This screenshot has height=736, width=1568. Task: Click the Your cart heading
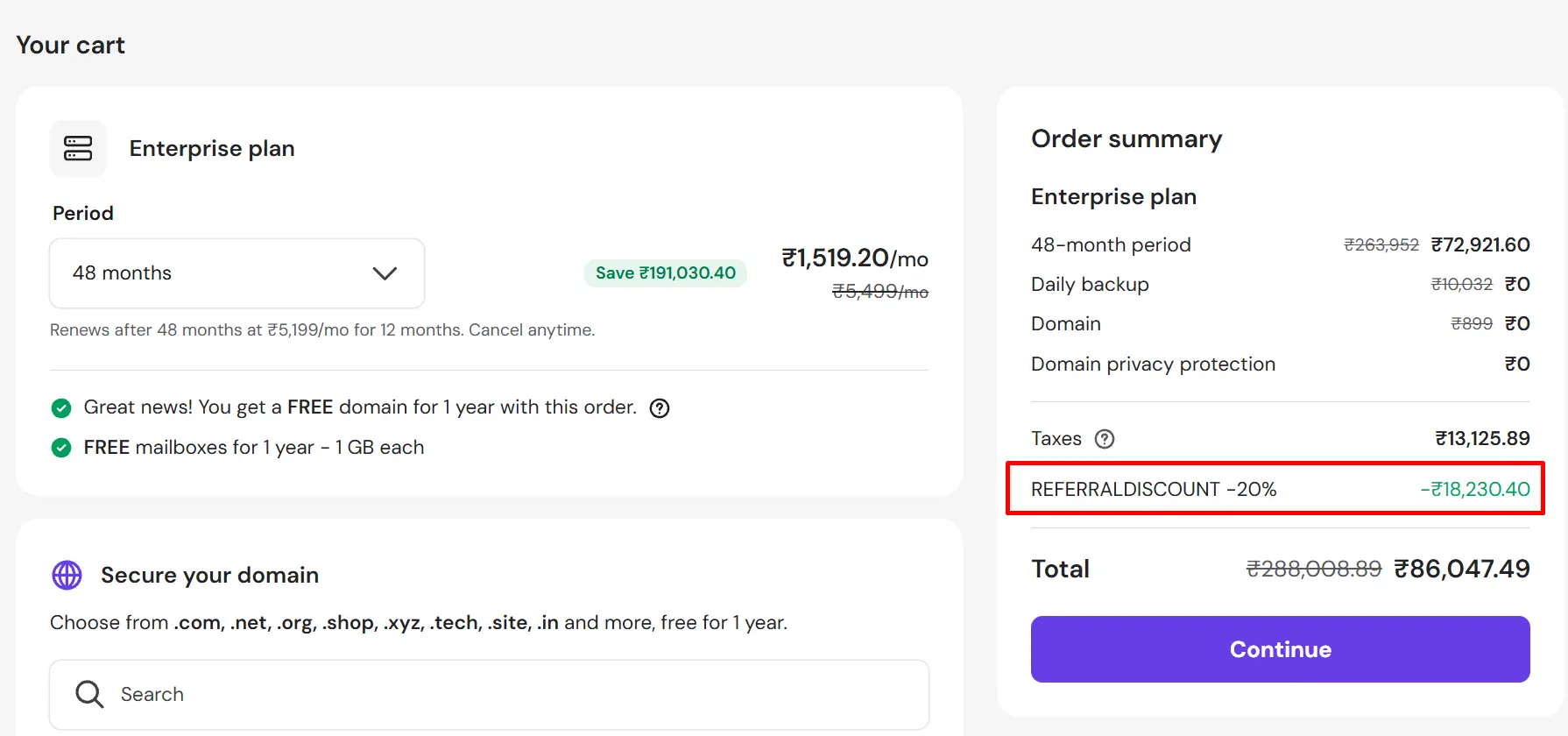(x=71, y=45)
